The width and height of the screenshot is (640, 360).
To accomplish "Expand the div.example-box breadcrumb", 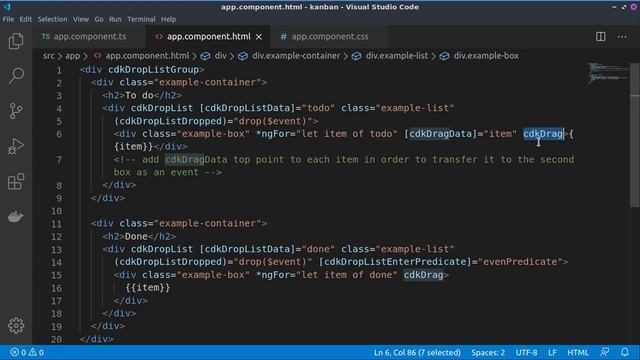I will [x=480, y=56].
